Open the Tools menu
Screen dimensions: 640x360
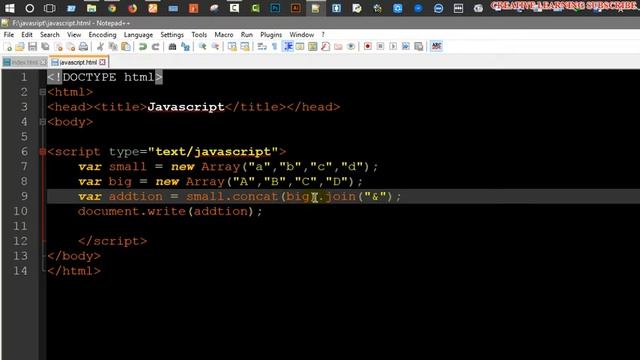[x=199, y=35]
